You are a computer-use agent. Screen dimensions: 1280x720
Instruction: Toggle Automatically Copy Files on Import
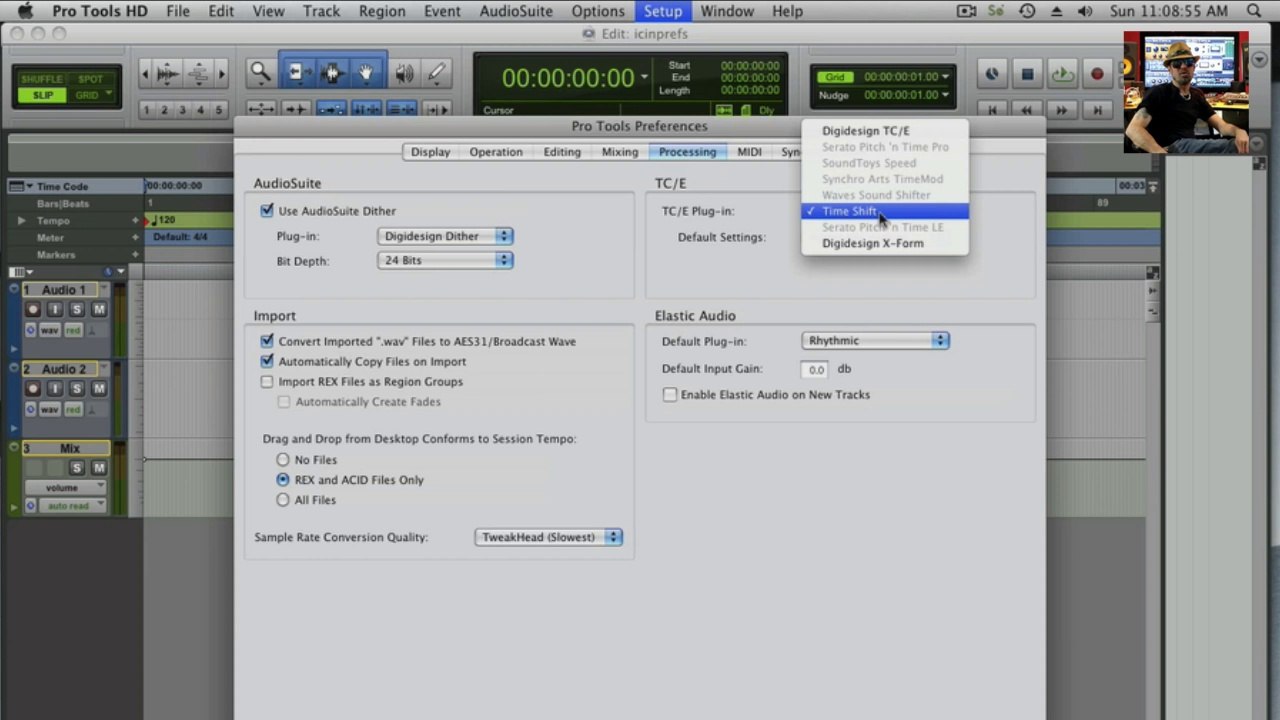coord(266,361)
